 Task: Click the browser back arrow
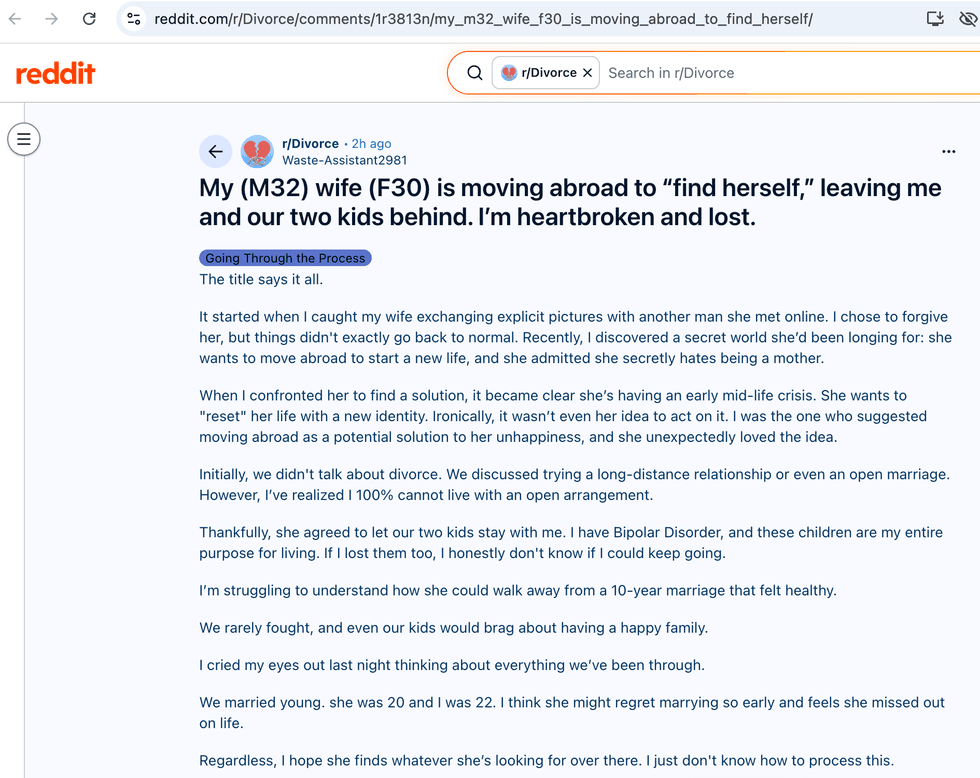tap(15, 19)
